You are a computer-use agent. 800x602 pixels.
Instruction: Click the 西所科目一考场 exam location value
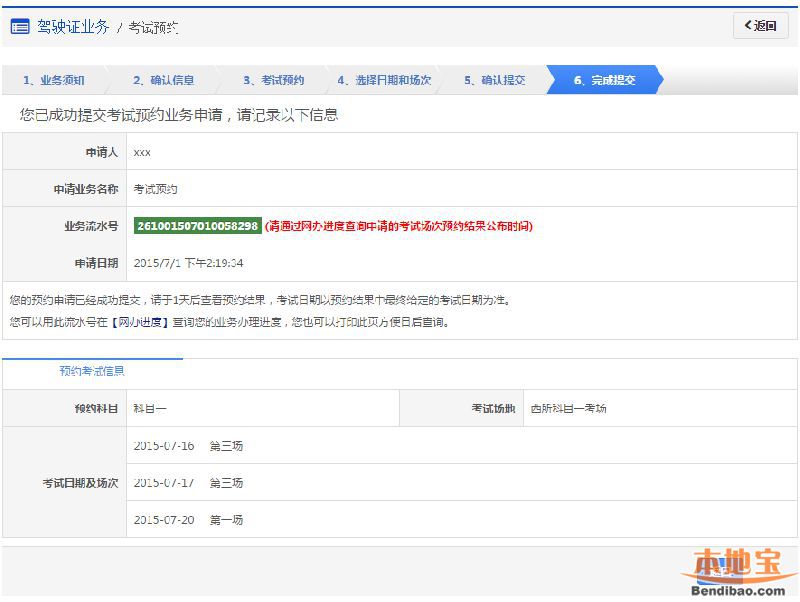tap(568, 408)
